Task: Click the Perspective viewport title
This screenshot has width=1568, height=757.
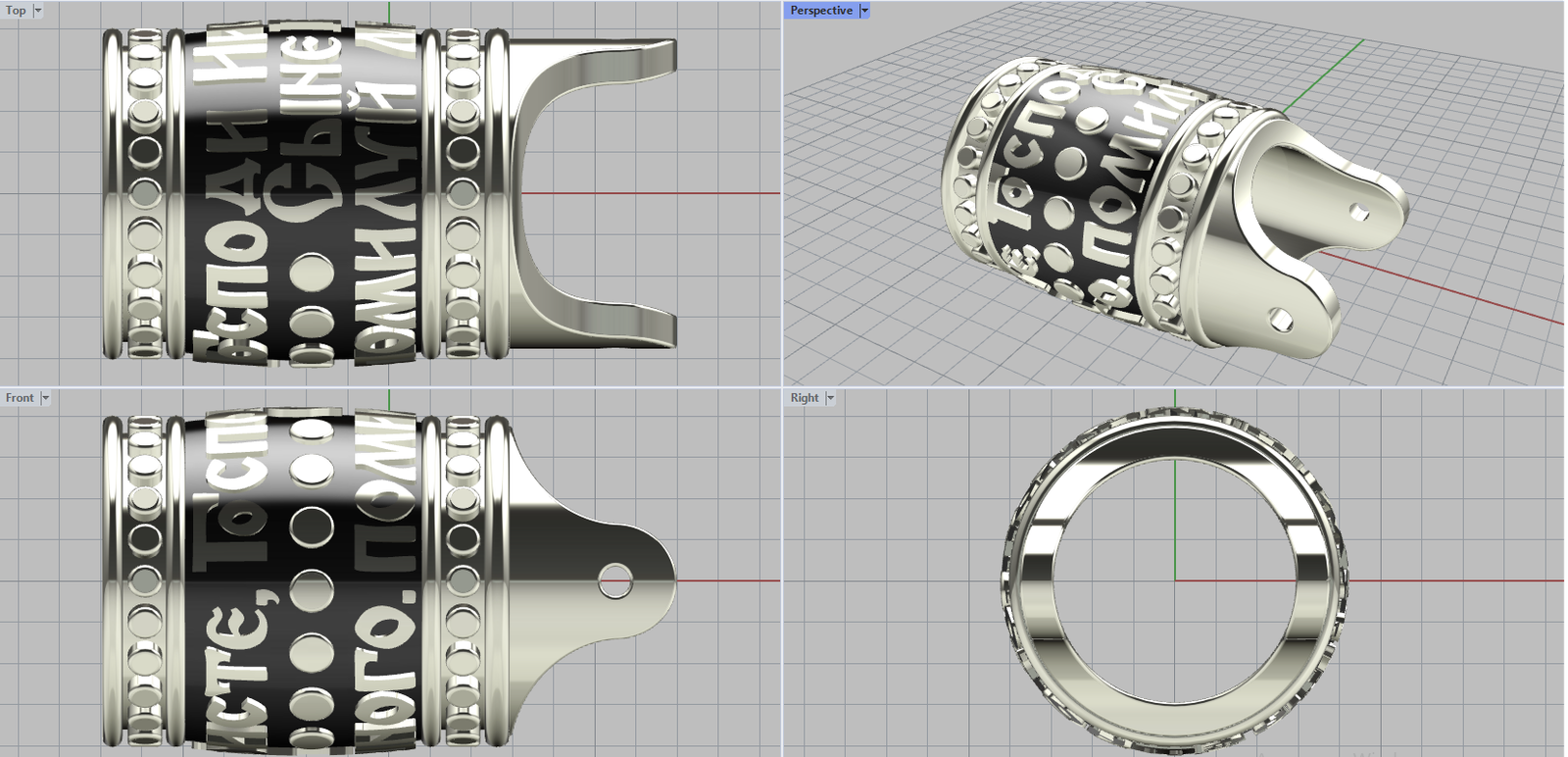Action: tap(821, 11)
